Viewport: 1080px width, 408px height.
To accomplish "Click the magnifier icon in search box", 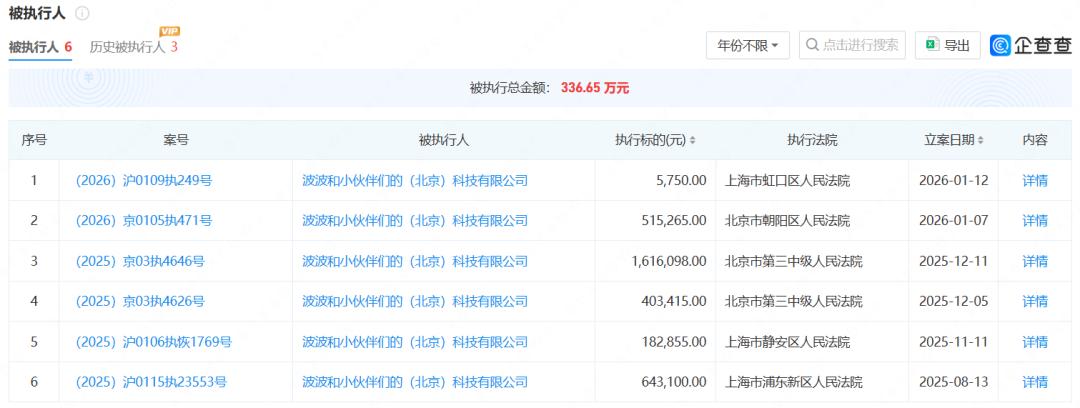I will tap(813, 45).
